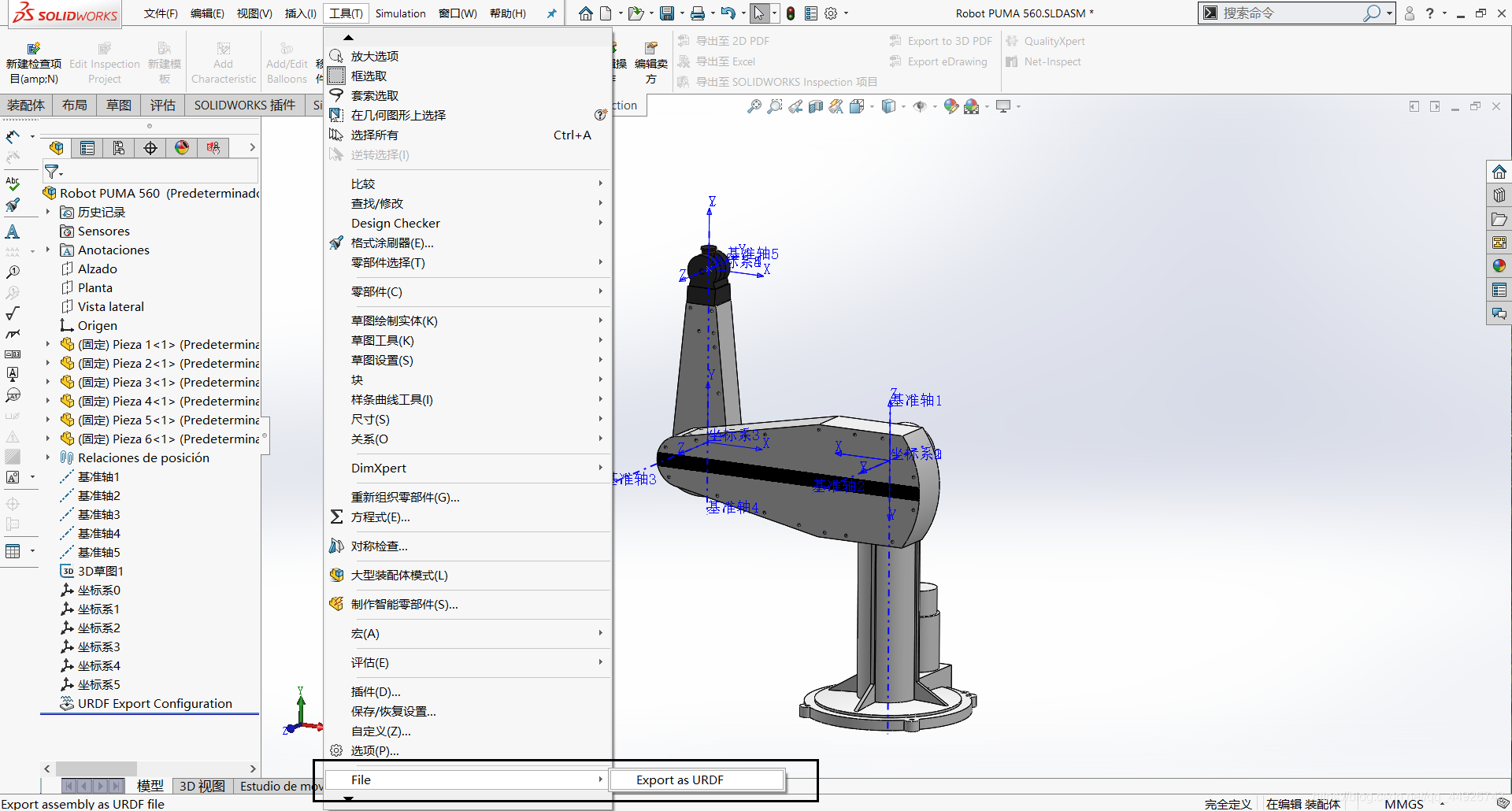Screen dimensions: 1512x811
Task: Open the Options gear icon in the top toolbar
Action: [831, 13]
